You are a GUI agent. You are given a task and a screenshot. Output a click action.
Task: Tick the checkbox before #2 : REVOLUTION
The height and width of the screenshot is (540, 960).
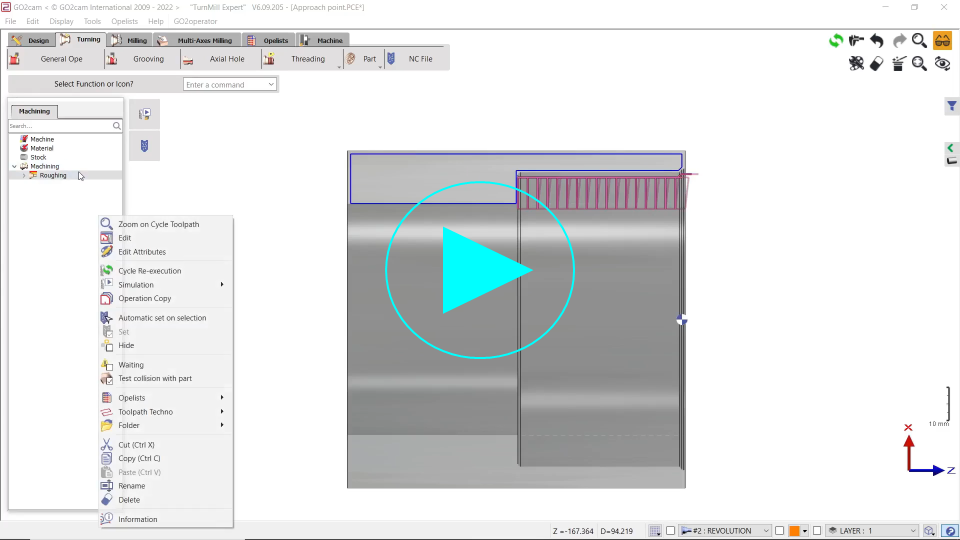671,531
